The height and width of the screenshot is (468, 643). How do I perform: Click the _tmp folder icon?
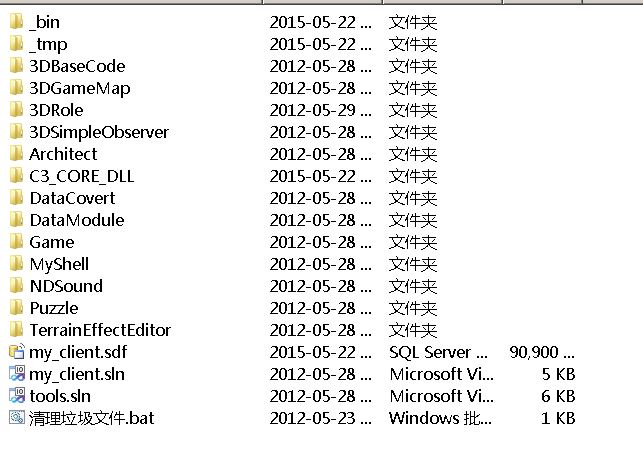click(x=16, y=43)
